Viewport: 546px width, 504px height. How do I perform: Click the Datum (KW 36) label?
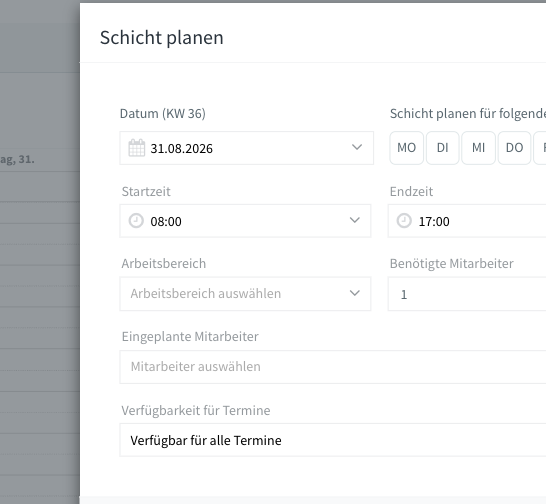click(163, 114)
